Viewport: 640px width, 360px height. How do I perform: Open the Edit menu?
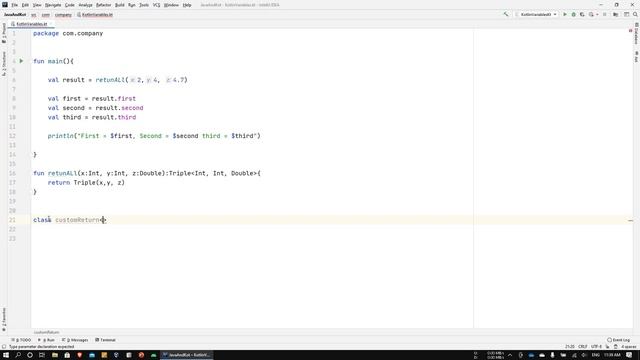pyautogui.click(x=25, y=5)
